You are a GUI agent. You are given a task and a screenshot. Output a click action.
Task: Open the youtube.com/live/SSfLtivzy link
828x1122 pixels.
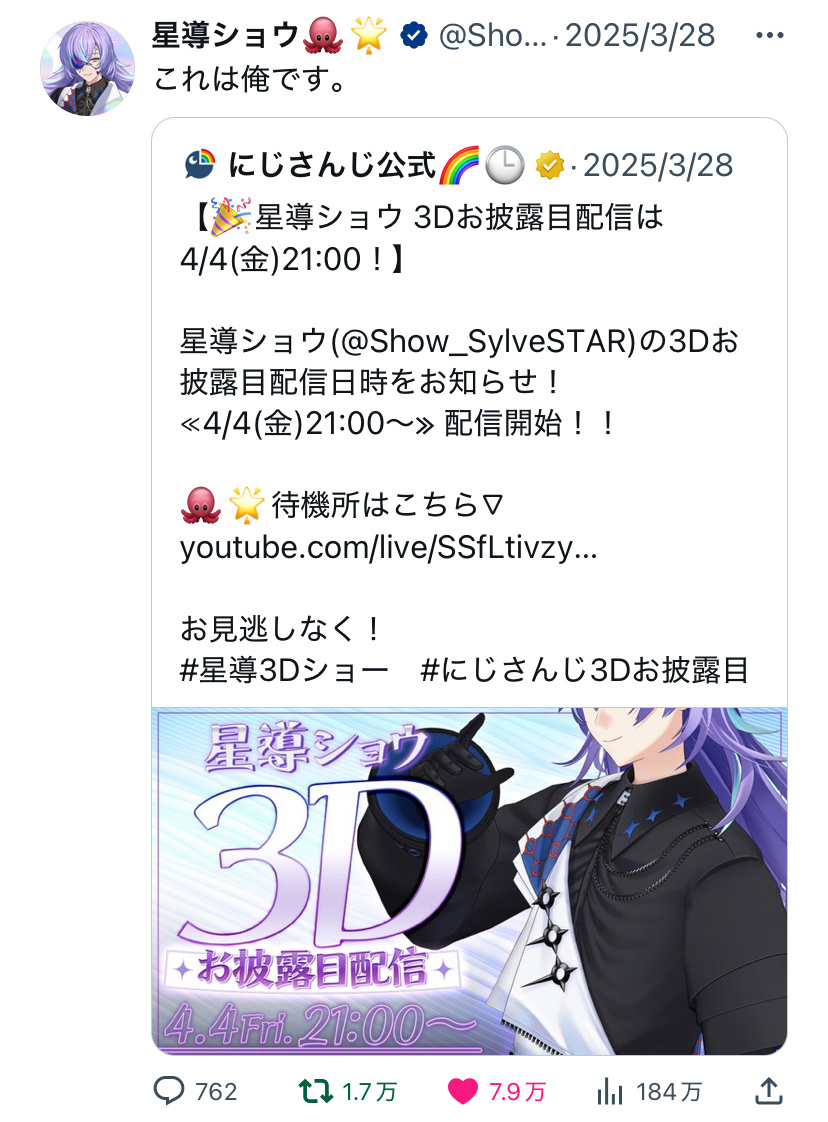[389, 548]
